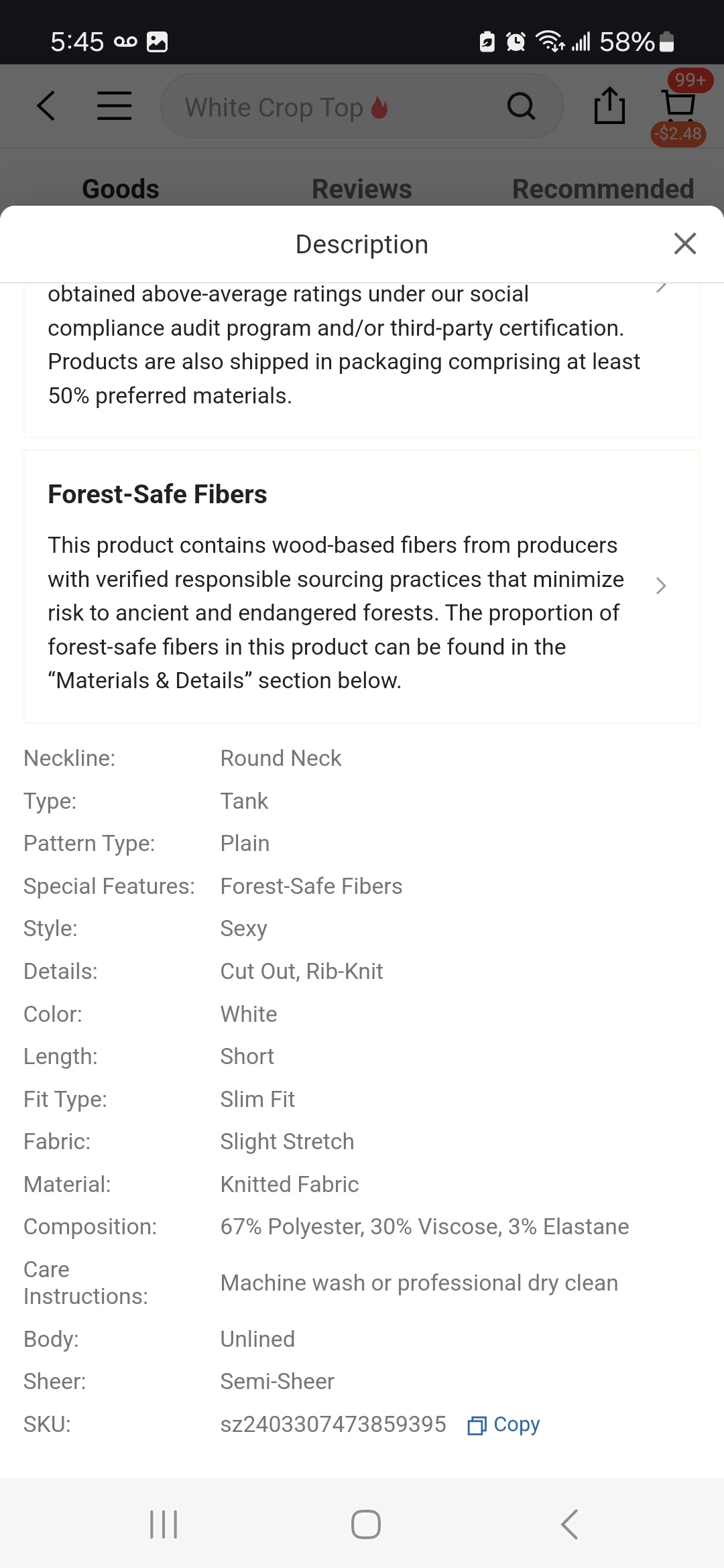The height and width of the screenshot is (1568, 724).
Task: Switch to the Reviews tab
Action: (x=362, y=189)
